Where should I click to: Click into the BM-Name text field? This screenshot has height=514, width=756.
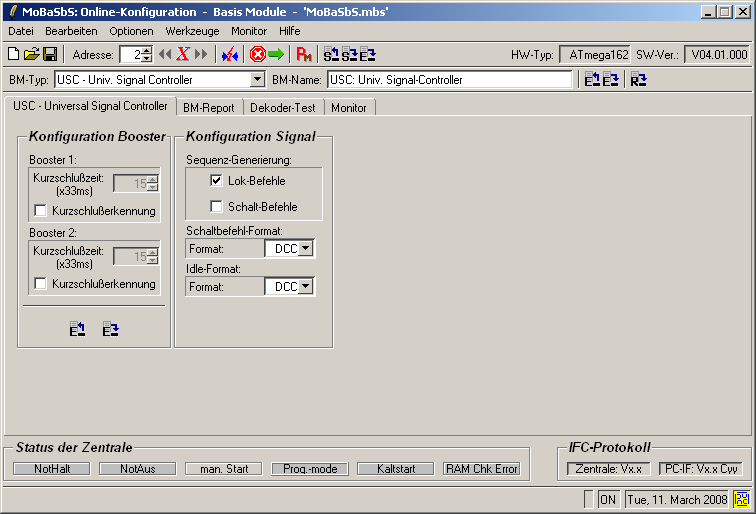point(450,80)
